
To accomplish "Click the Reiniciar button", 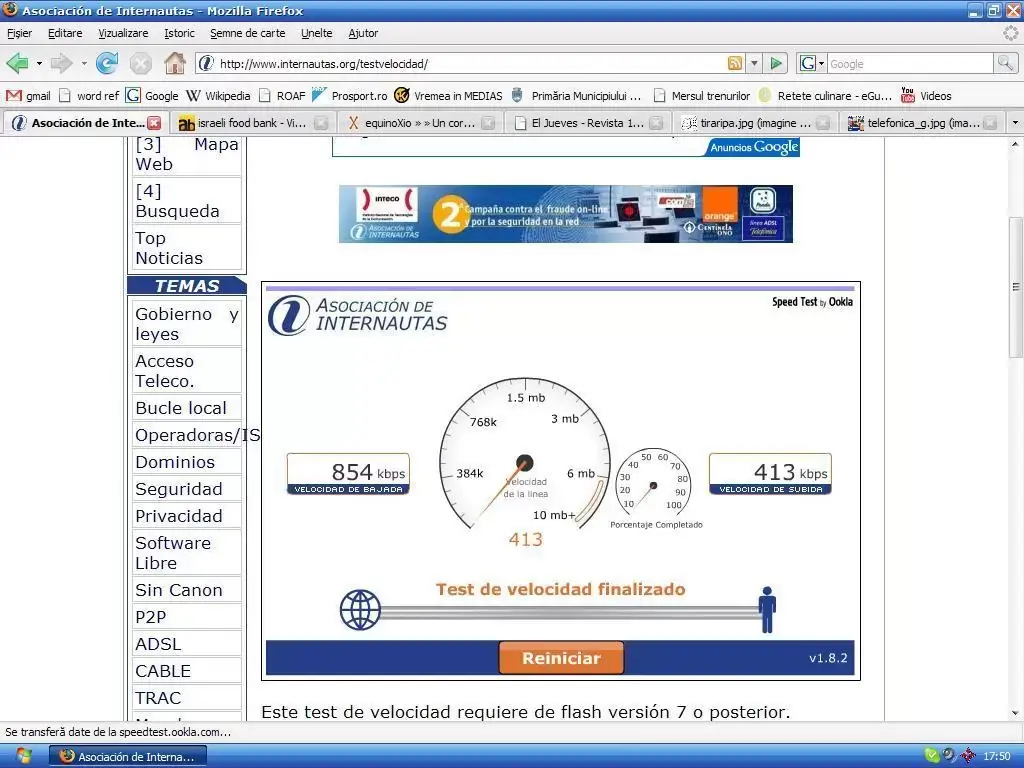I will [561, 658].
